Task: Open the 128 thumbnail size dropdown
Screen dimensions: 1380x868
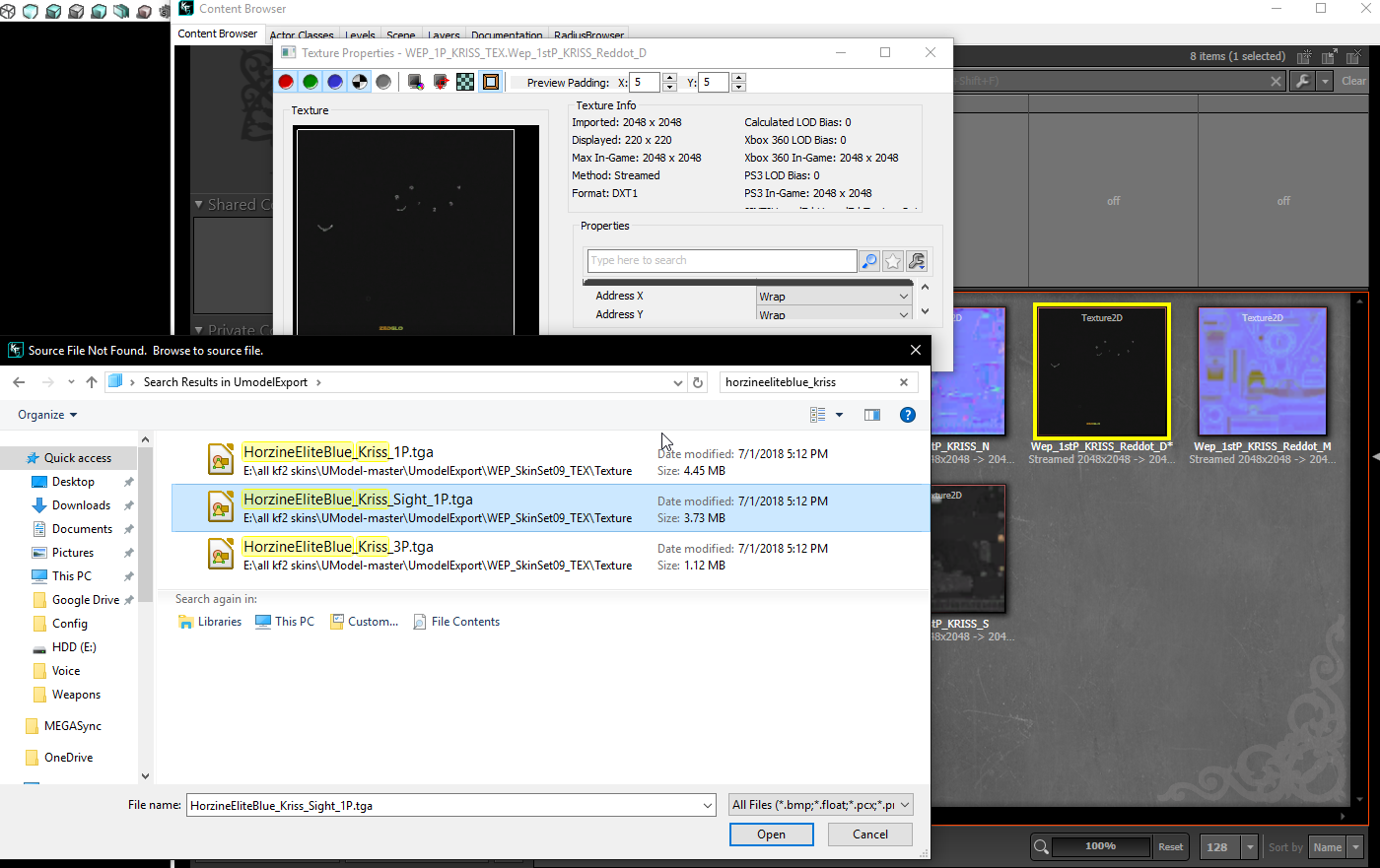Action: (x=1250, y=847)
